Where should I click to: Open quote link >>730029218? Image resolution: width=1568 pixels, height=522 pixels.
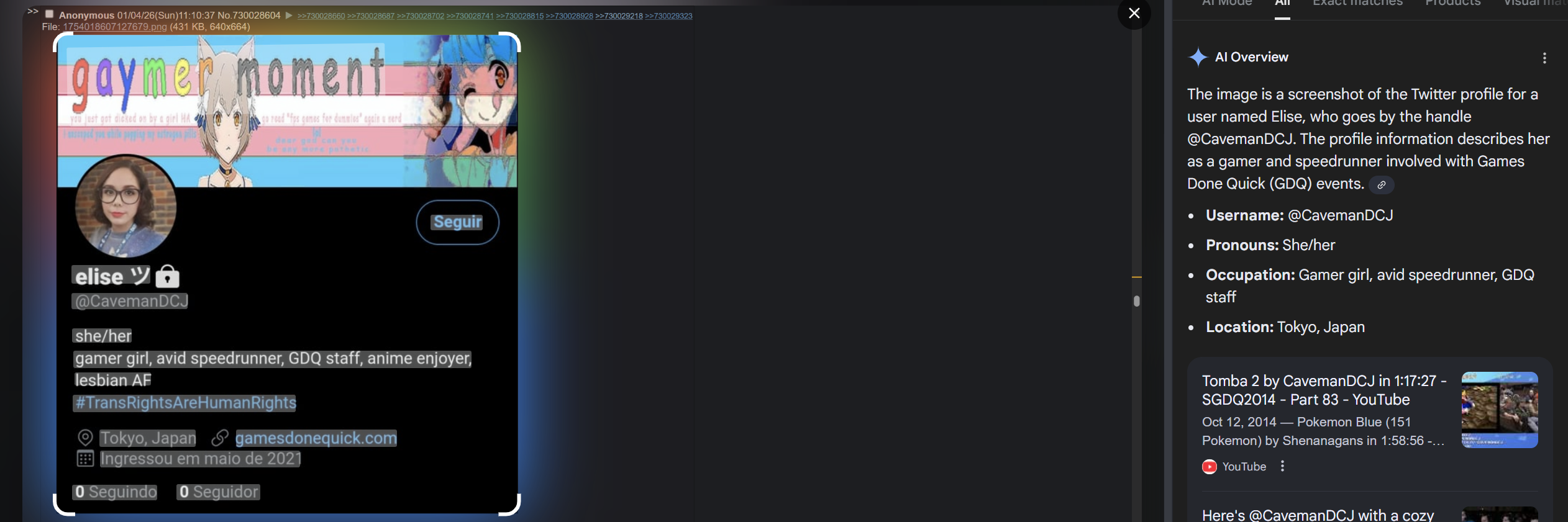[x=619, y=16]
